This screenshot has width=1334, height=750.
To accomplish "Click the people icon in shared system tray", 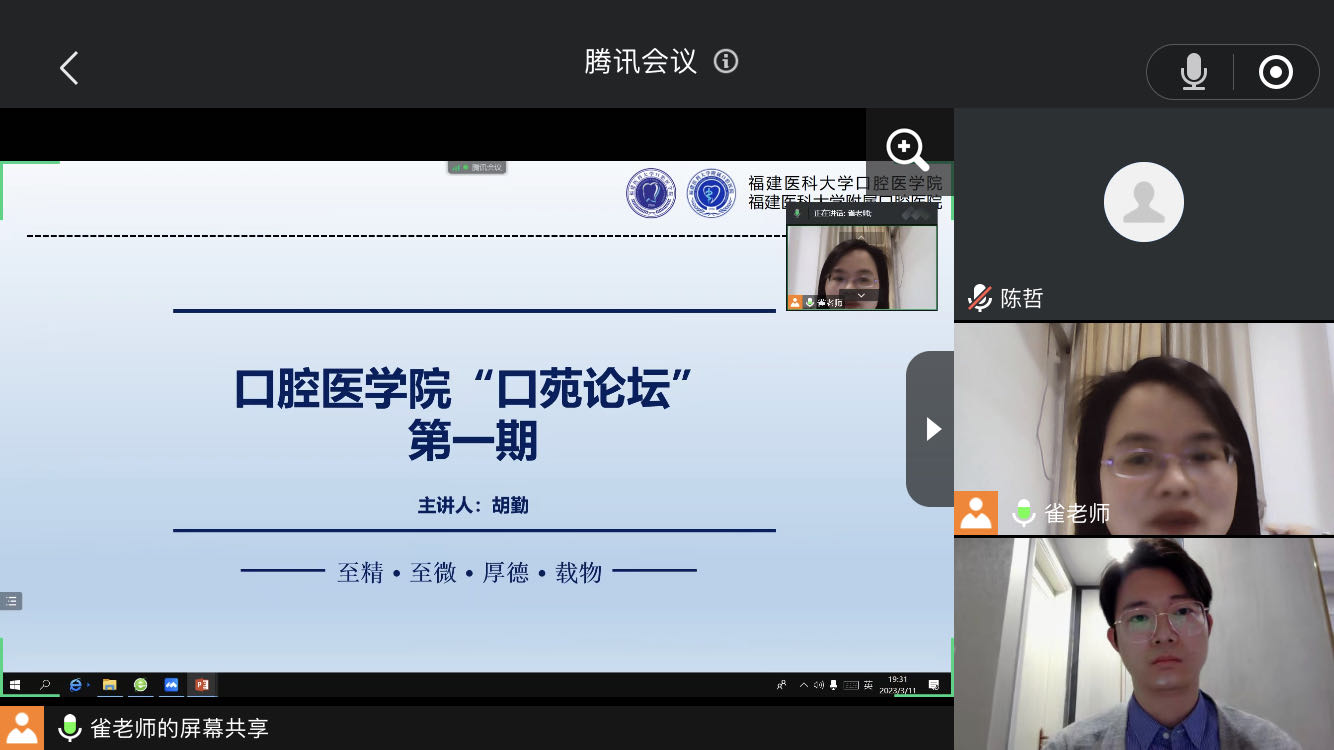I will [x=781, y=685].
